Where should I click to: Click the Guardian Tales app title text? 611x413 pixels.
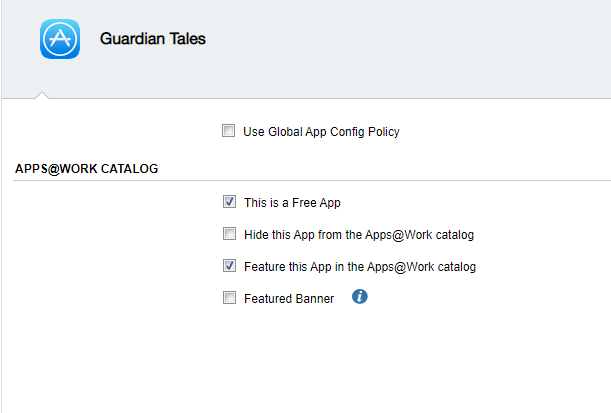click(x=152, y=39)
